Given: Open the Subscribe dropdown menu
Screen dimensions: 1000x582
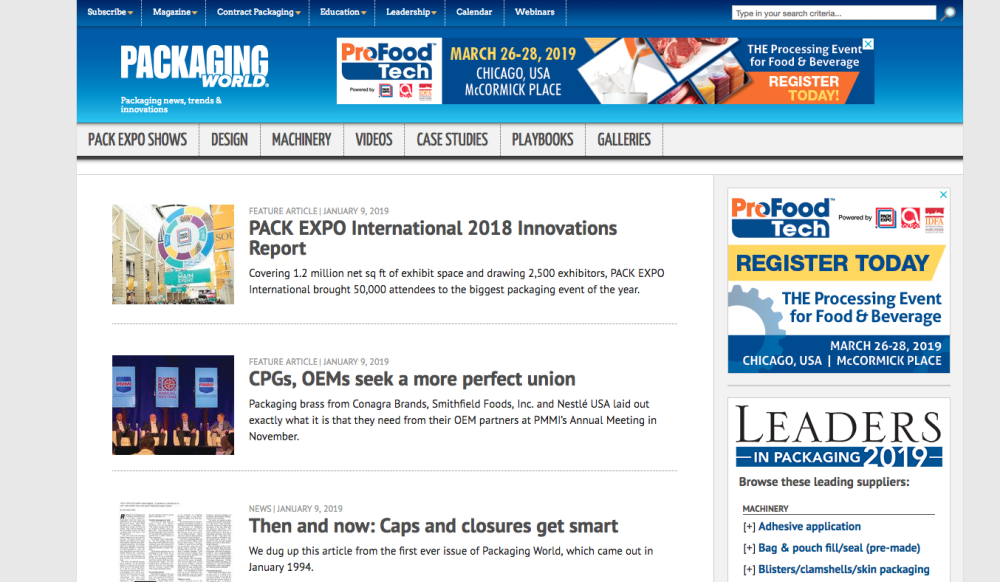Looking at the screenshot, I should pyautogui.click(x=110, y=12).
